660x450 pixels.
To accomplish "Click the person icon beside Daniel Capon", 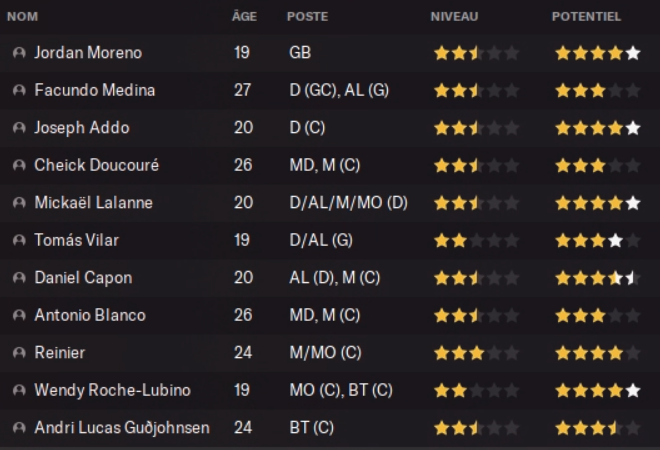I will coord(19,278).
